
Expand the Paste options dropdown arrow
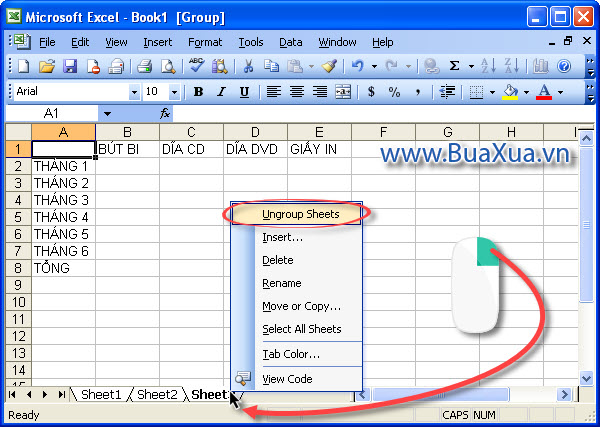coord(311,67)
